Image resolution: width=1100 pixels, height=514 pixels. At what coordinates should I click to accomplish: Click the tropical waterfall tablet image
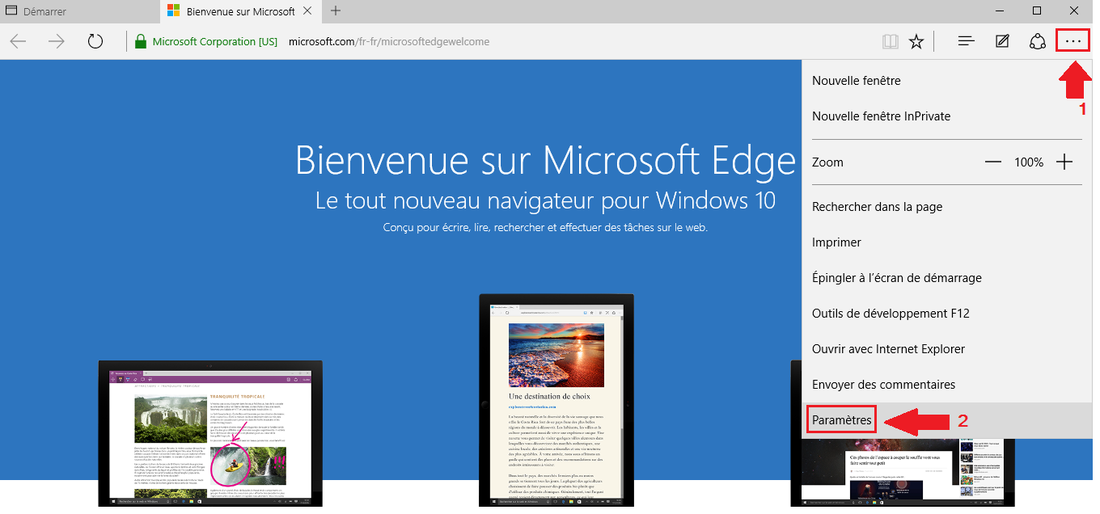click(210, 433)
